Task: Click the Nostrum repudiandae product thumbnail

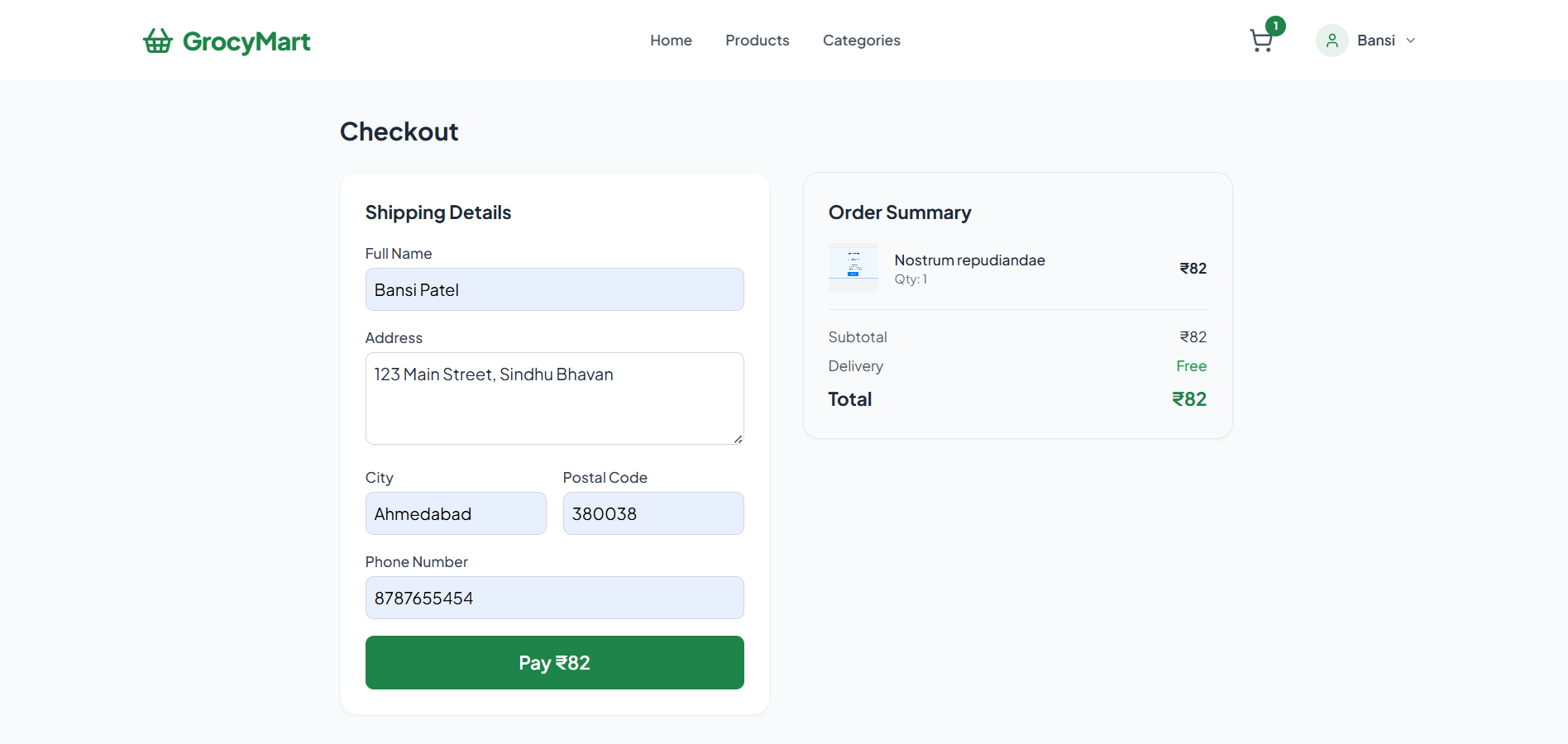Action: (x=853, y=268)
